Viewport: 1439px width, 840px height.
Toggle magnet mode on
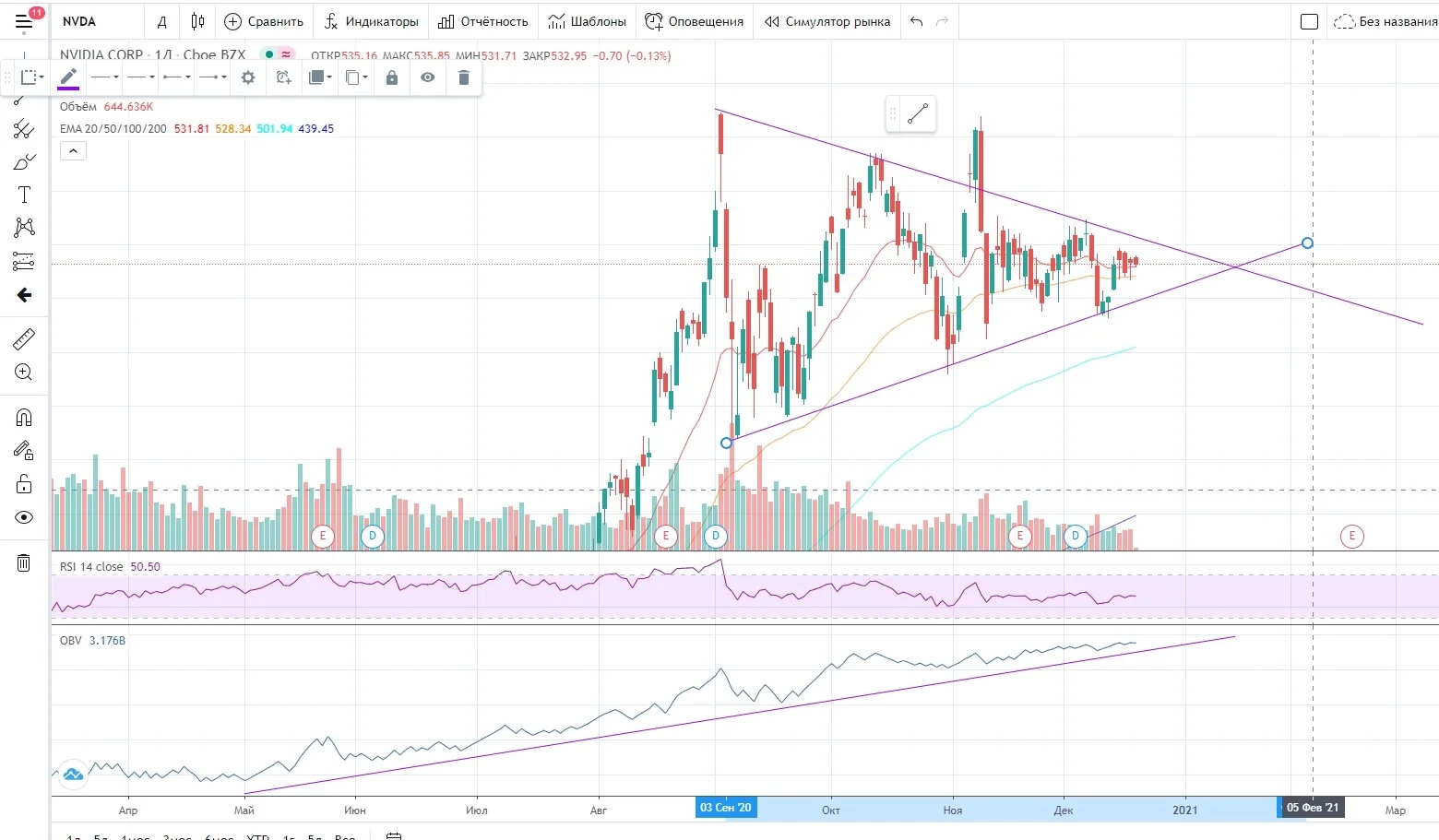click(x=24, y=418)
